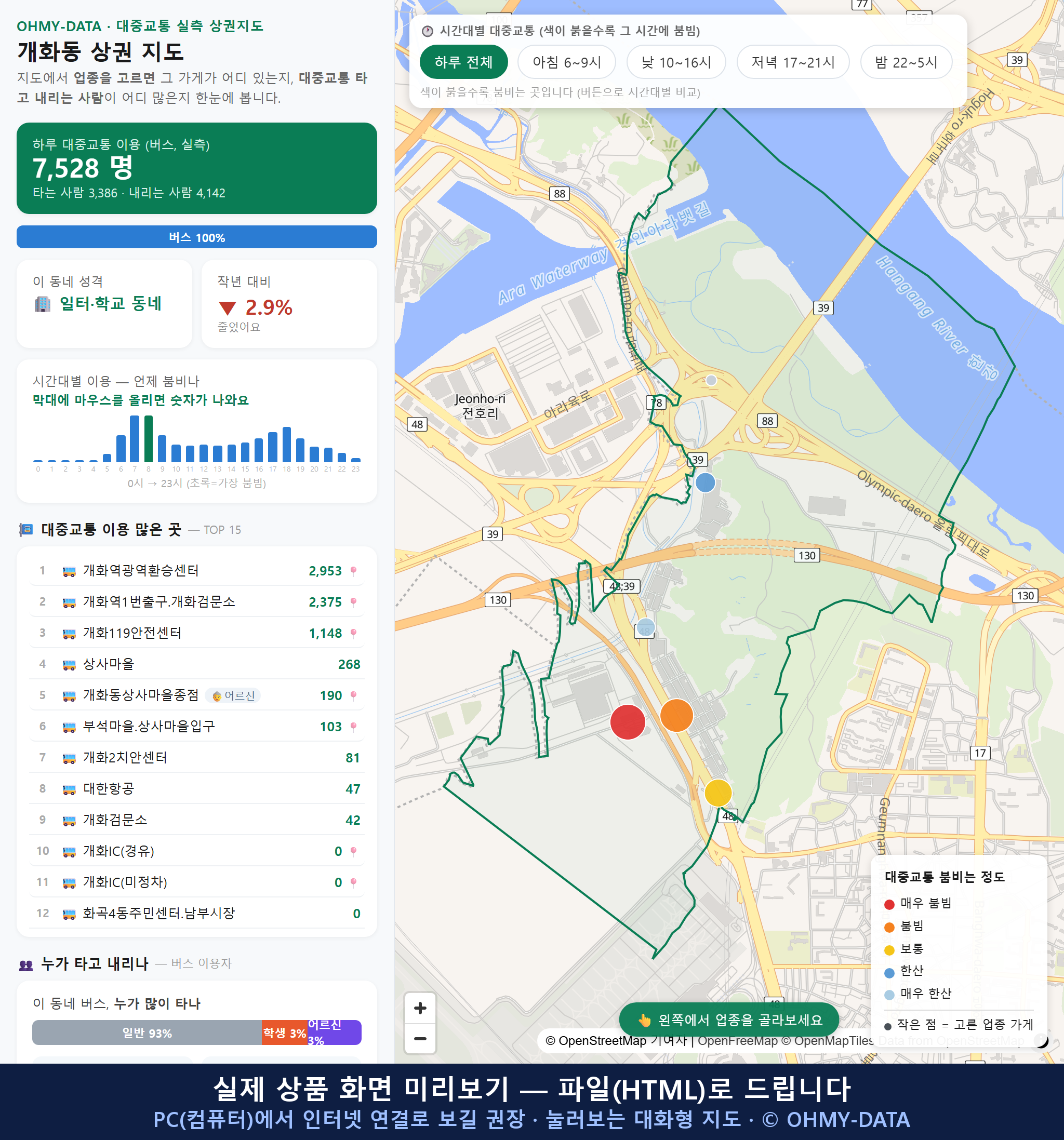Click the 작년 대비 2.9% card
The height and width of the screenshot is (1140, 1064).
coord(289,304)
